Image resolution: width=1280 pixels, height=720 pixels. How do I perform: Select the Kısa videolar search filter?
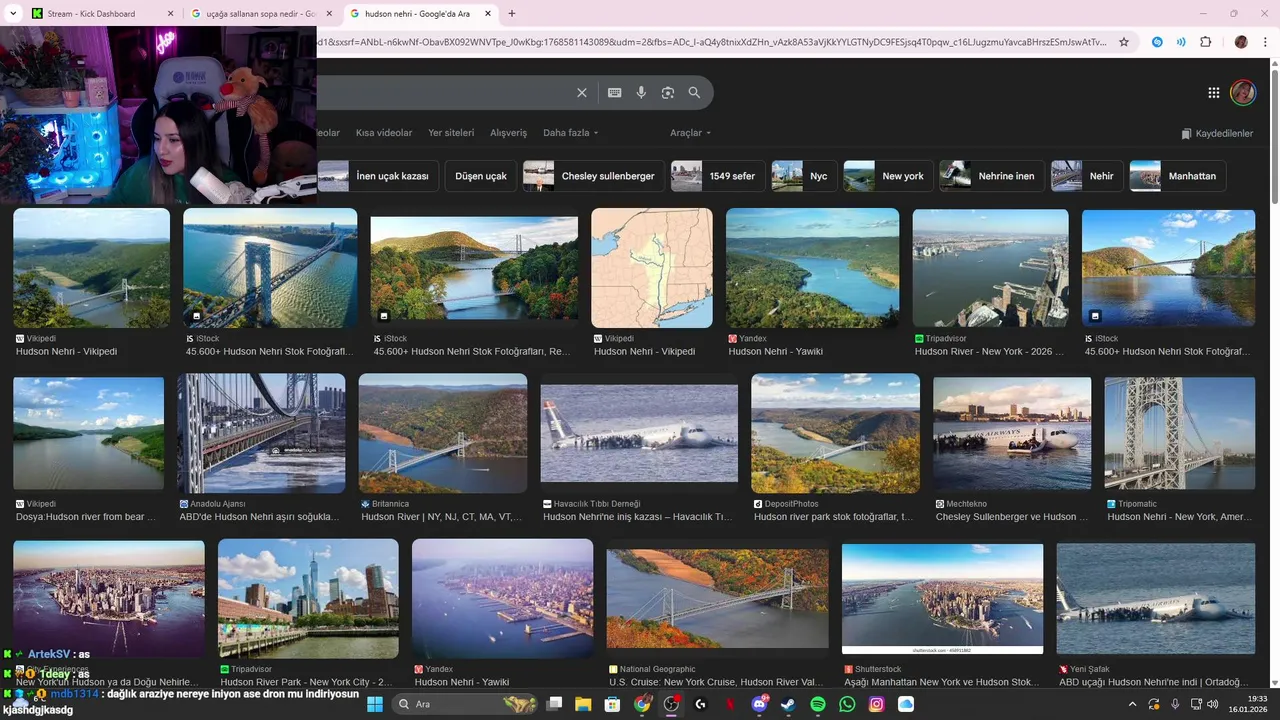pyautogui.click(x=384, y=133)
